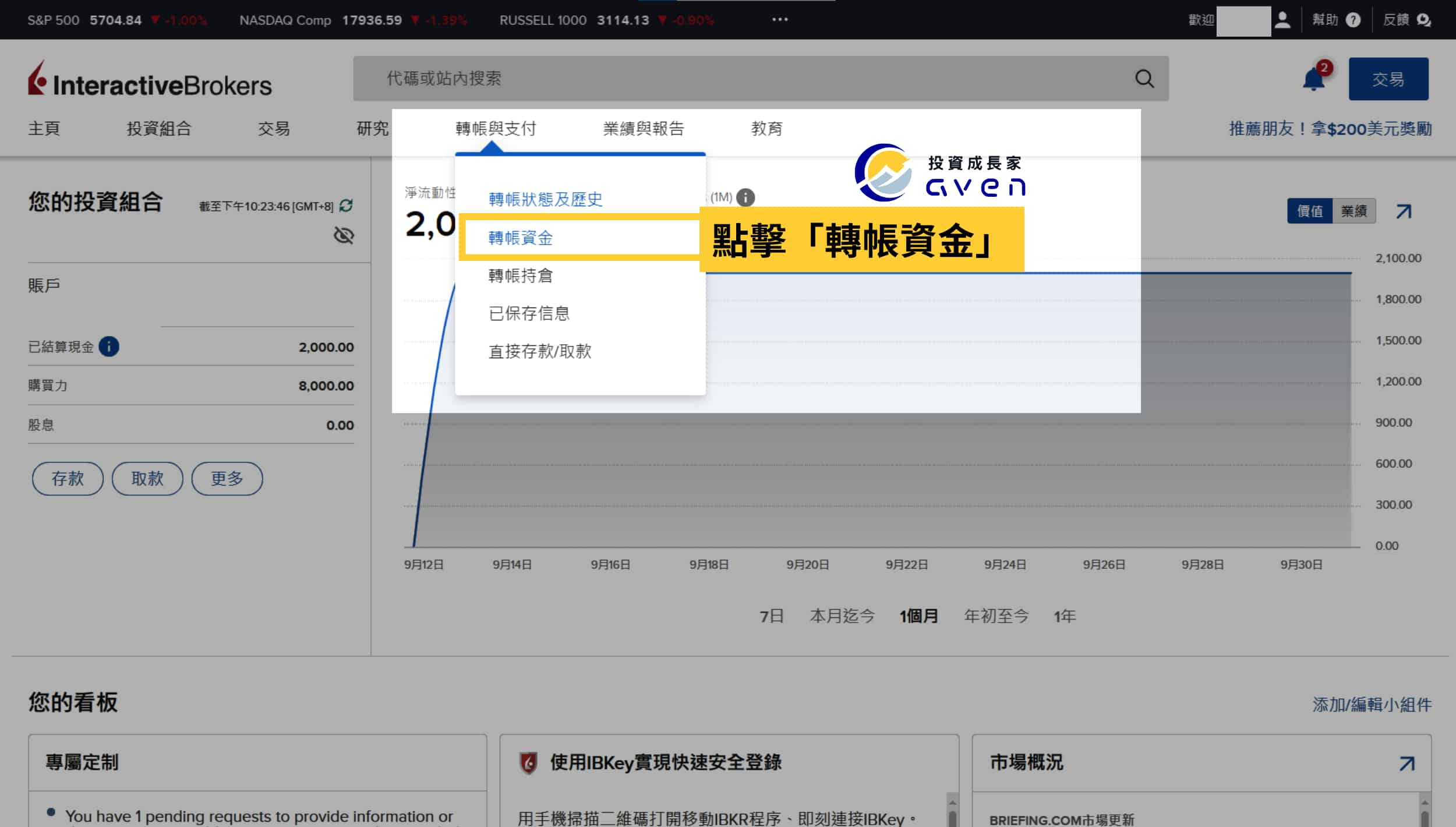Click the 已結算現金 value 2,000.00
The image size is (1456, 827).
click(x=326, y=347)
